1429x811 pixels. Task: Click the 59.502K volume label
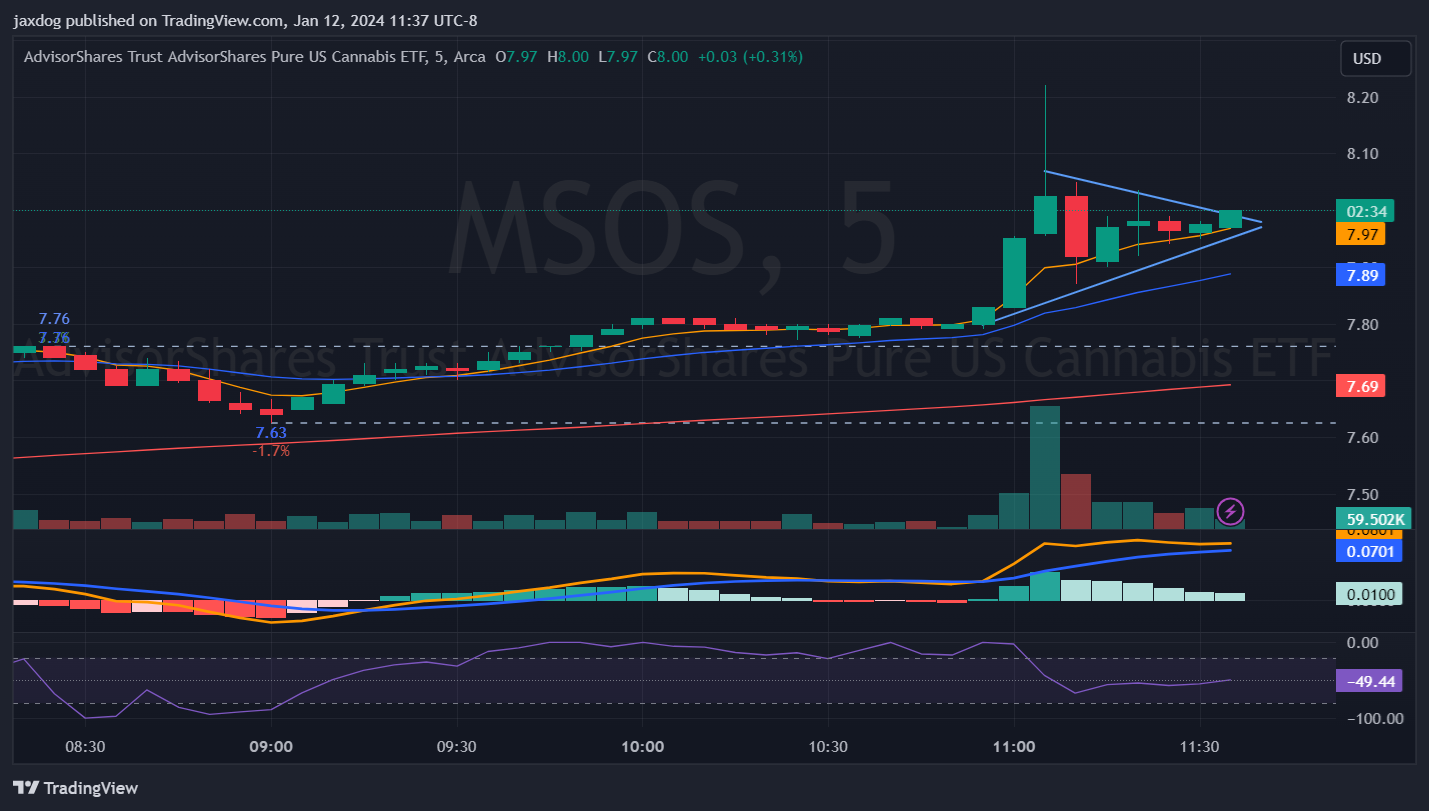[x=1373, y=519]
